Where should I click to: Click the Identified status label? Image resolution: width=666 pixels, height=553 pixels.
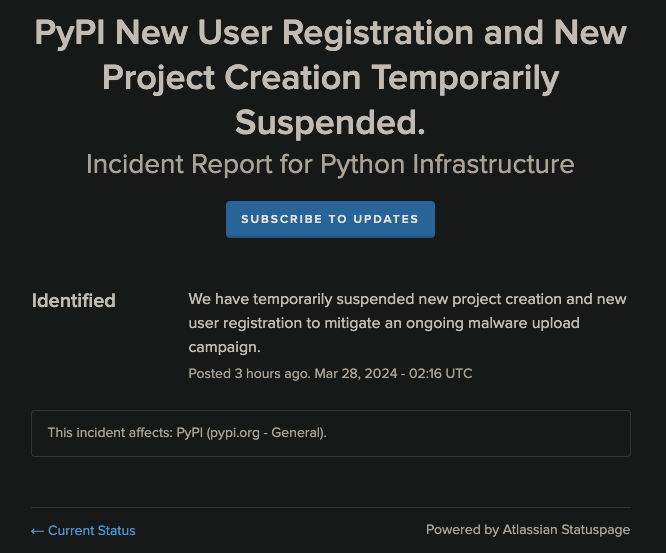(74, 300)
